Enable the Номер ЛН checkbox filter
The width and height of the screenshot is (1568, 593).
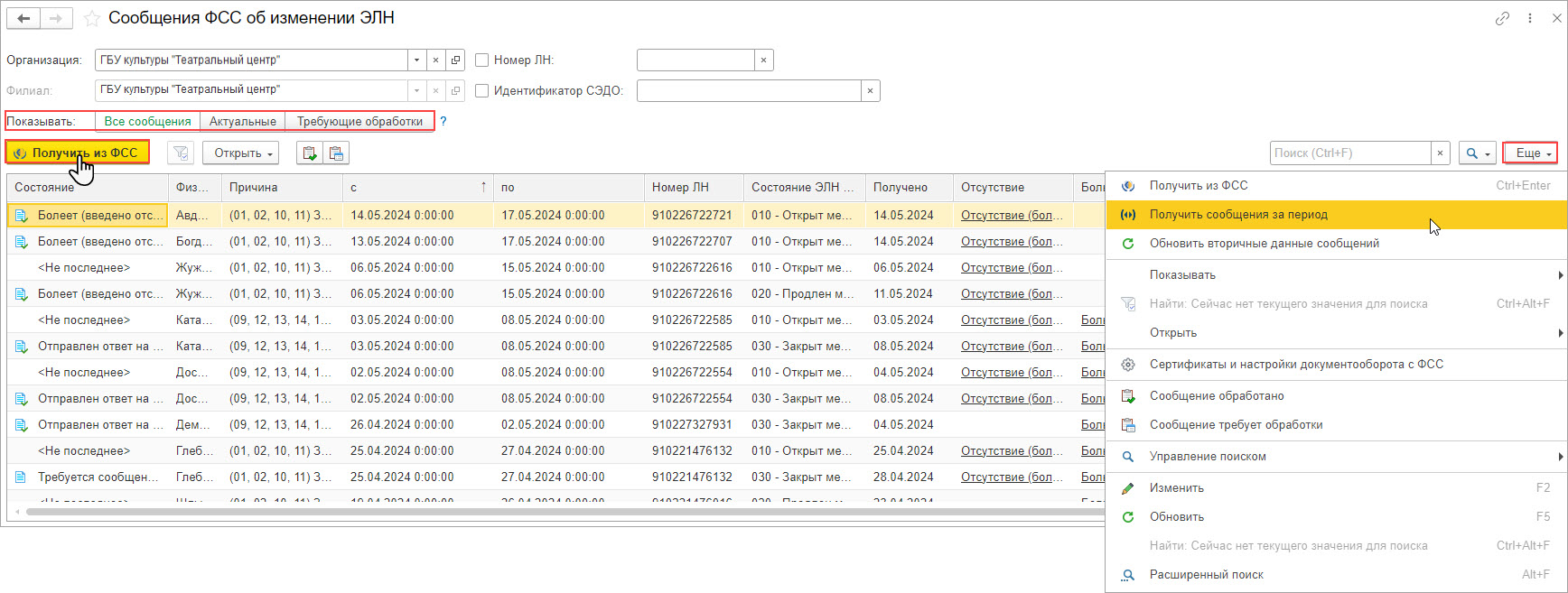[482, 60]
